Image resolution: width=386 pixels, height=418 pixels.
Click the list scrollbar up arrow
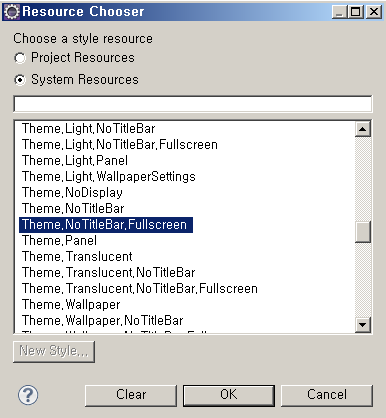[x=363, y=128]
